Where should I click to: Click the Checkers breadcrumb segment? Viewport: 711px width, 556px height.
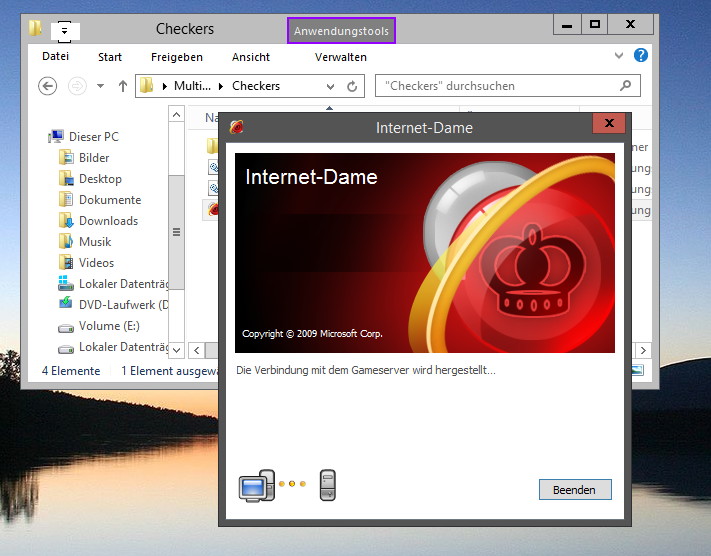tap(256, 86)
